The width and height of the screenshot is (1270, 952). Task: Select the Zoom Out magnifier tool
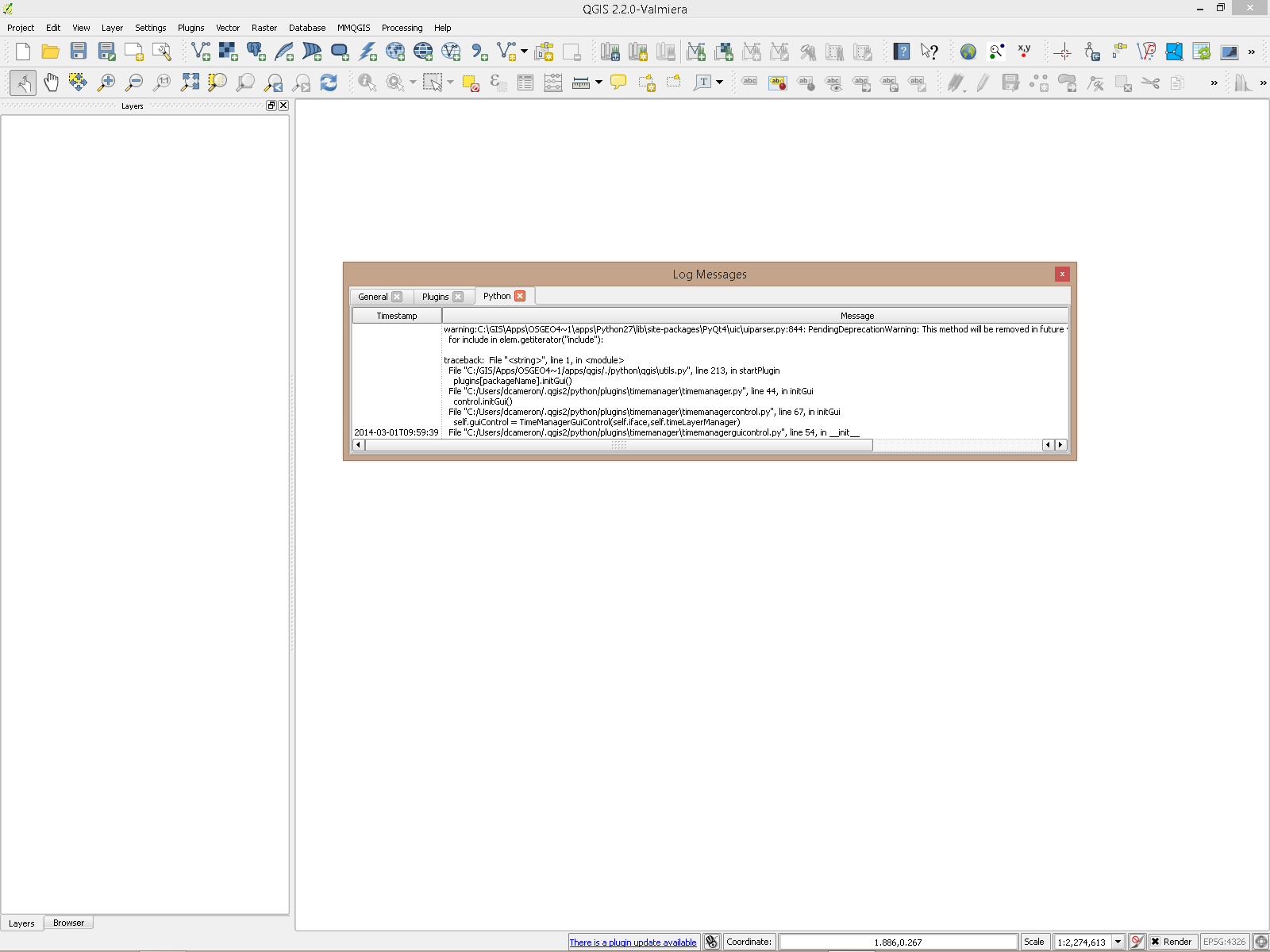tap(134, 83)
